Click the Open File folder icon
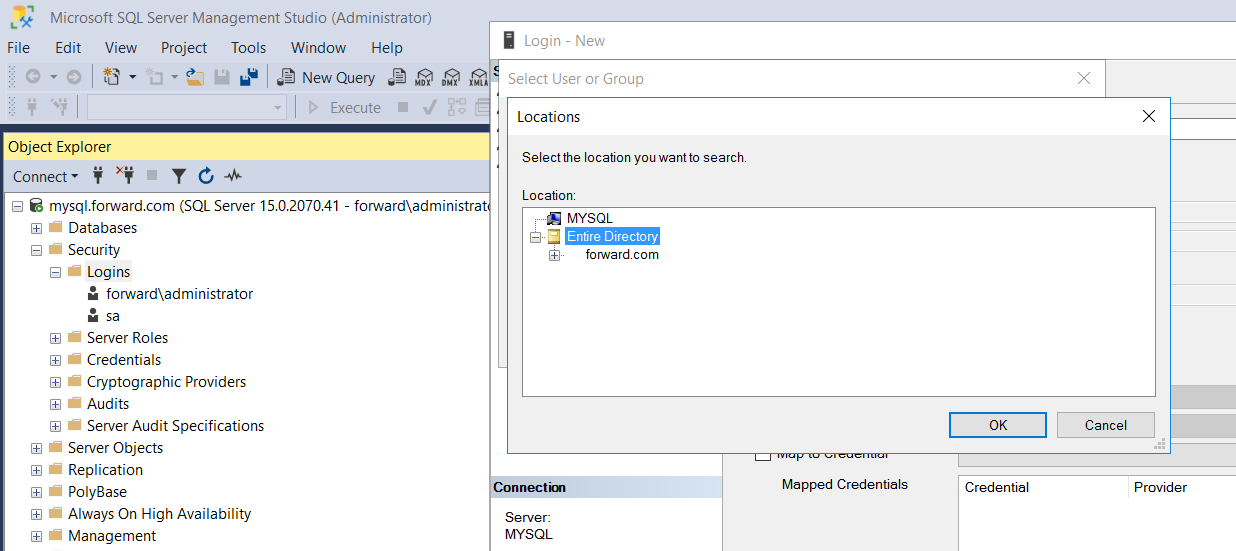 point(195,77)
